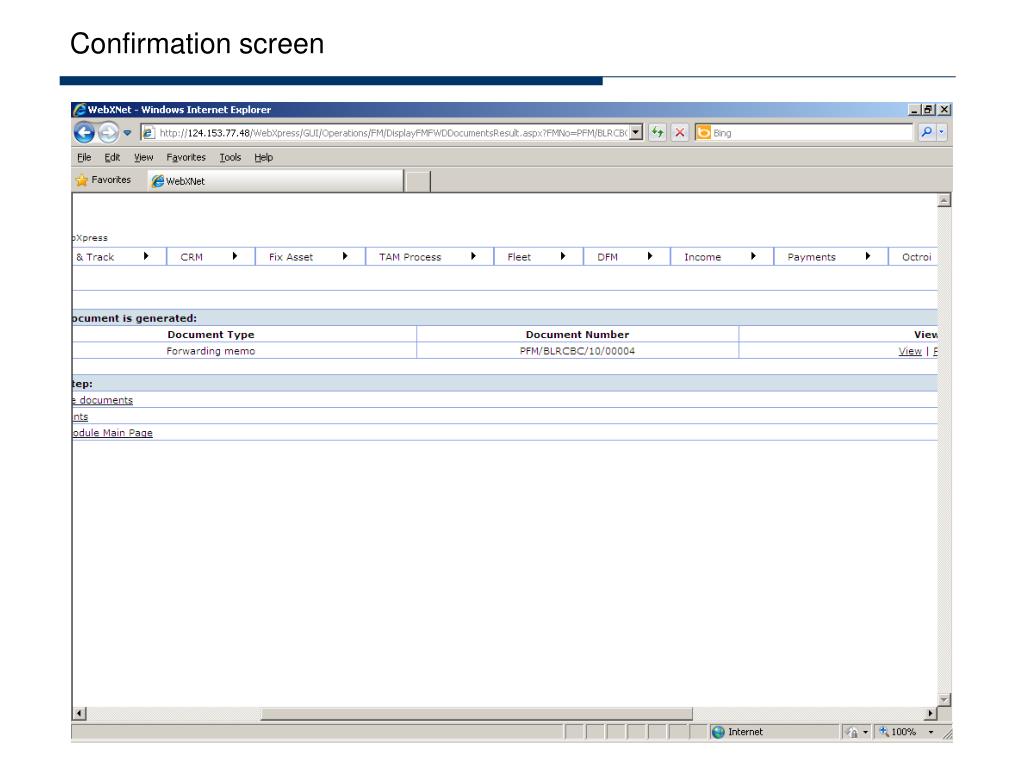Open the Favorites menu
The image size is (1024, 768).
pos(186,157)
